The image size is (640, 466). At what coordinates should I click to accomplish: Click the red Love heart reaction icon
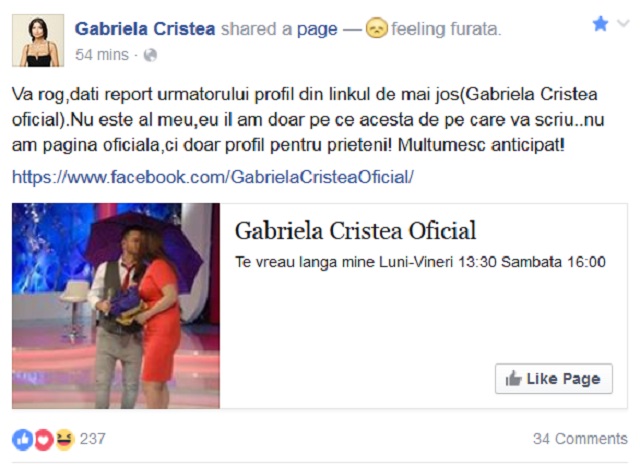(x=44, y=439)
